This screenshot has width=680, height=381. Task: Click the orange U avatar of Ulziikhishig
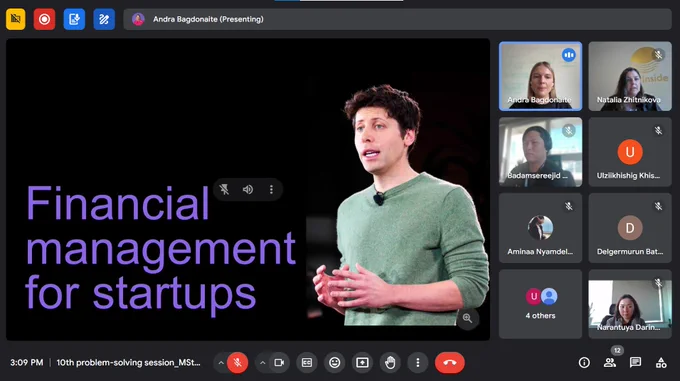tap(630, 152)
